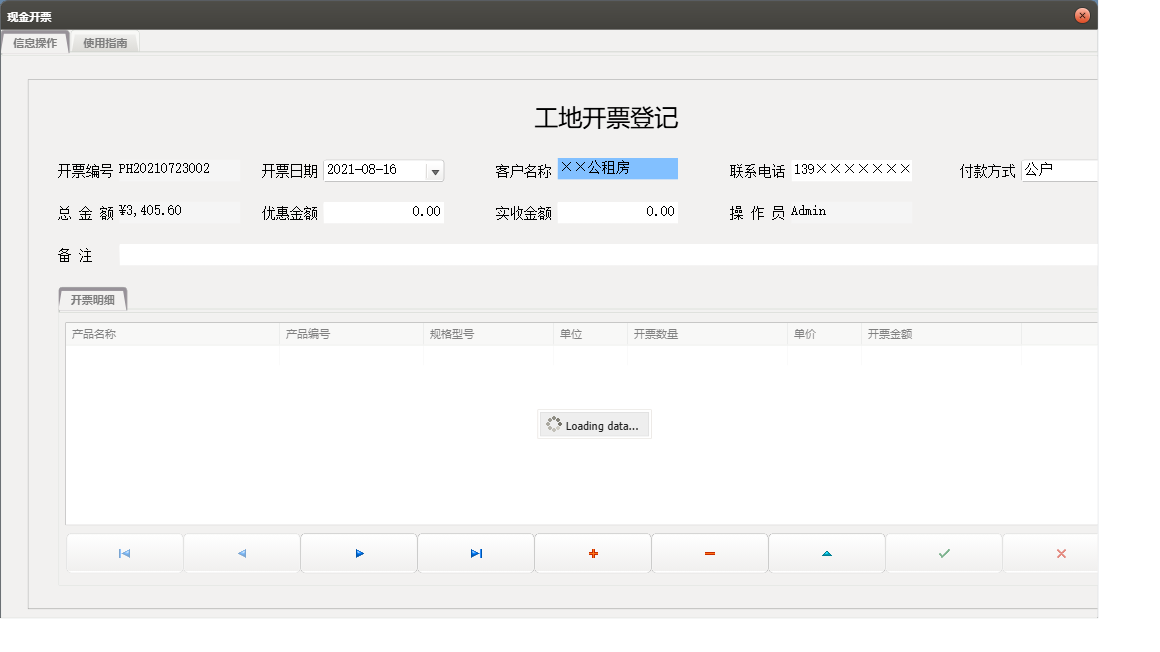Go to the previous record icon
The height and width of the screenshot is (652, 1160).
(x=241, y=552)
